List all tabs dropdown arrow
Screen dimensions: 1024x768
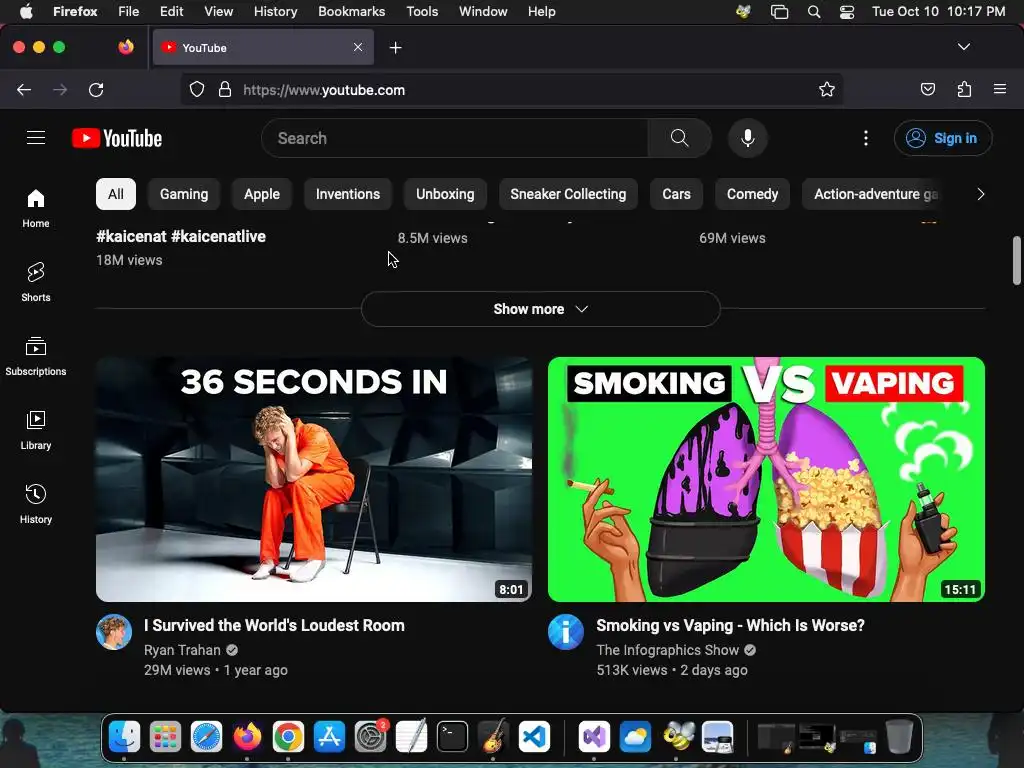pos(963,47)
